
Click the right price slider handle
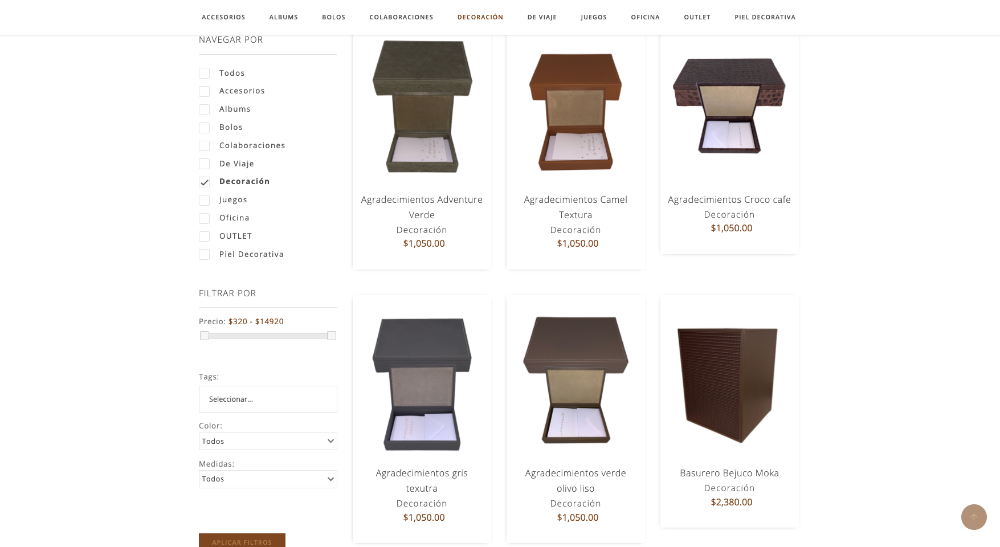point(331,336)
